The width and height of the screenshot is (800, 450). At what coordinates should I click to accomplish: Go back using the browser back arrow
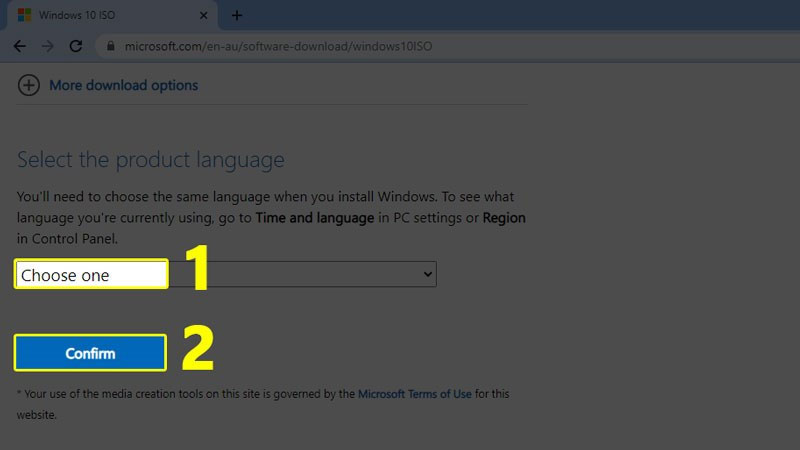19,46
